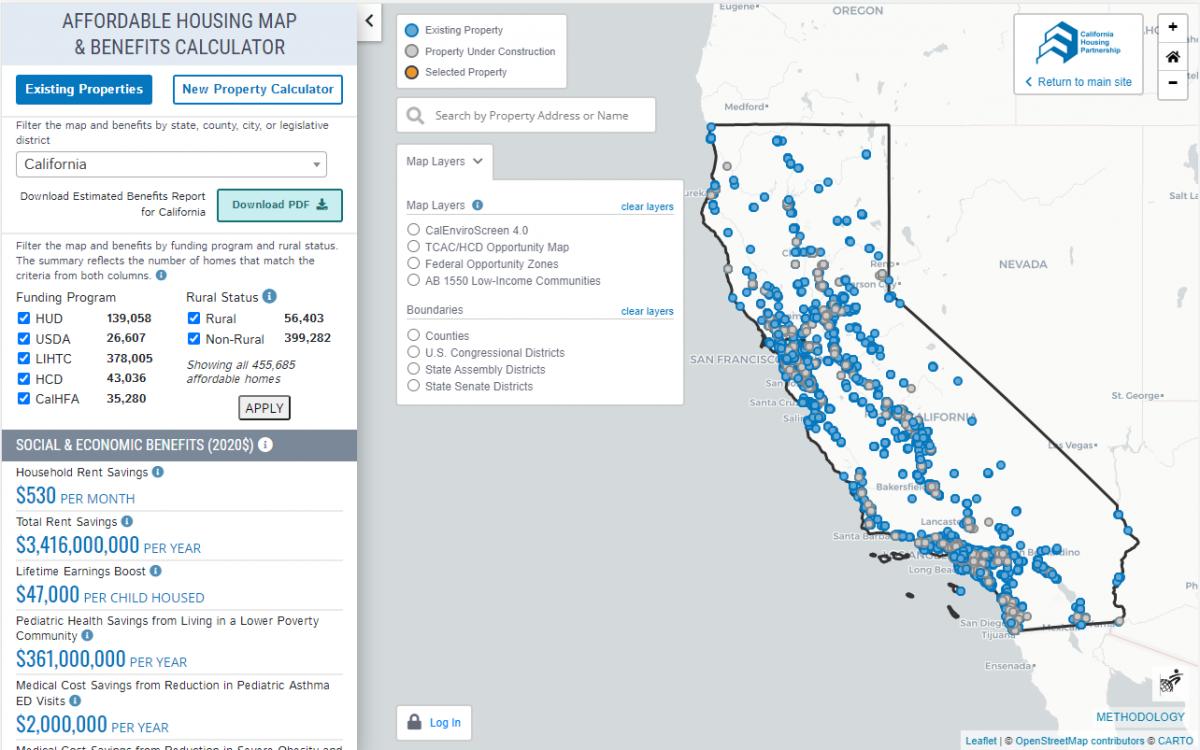Toggle the Rural status checkbox
Image resolution: width=1200 pixels, height=750 pixels.
point(194,318)
